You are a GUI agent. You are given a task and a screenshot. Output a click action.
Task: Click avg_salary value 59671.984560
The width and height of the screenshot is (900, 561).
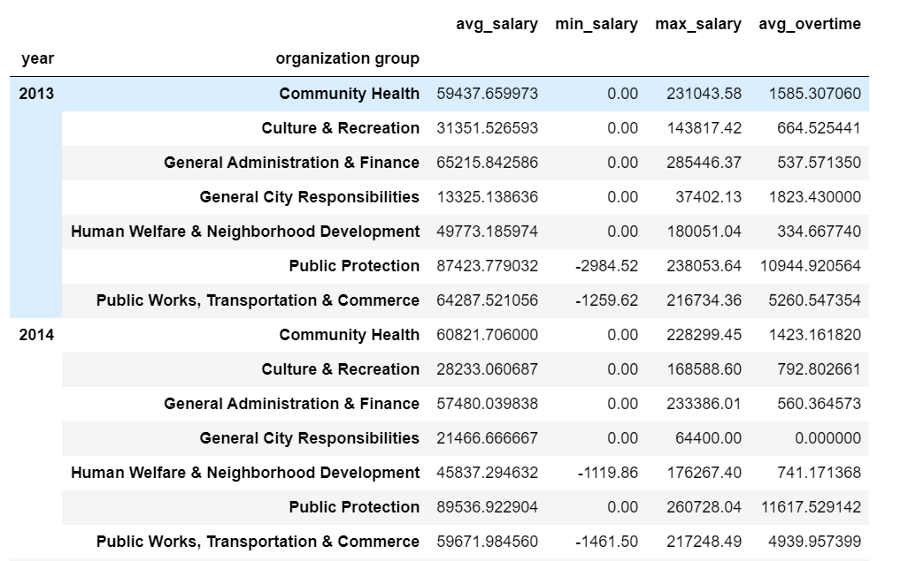pyautogui.click(x=487, y=541)
